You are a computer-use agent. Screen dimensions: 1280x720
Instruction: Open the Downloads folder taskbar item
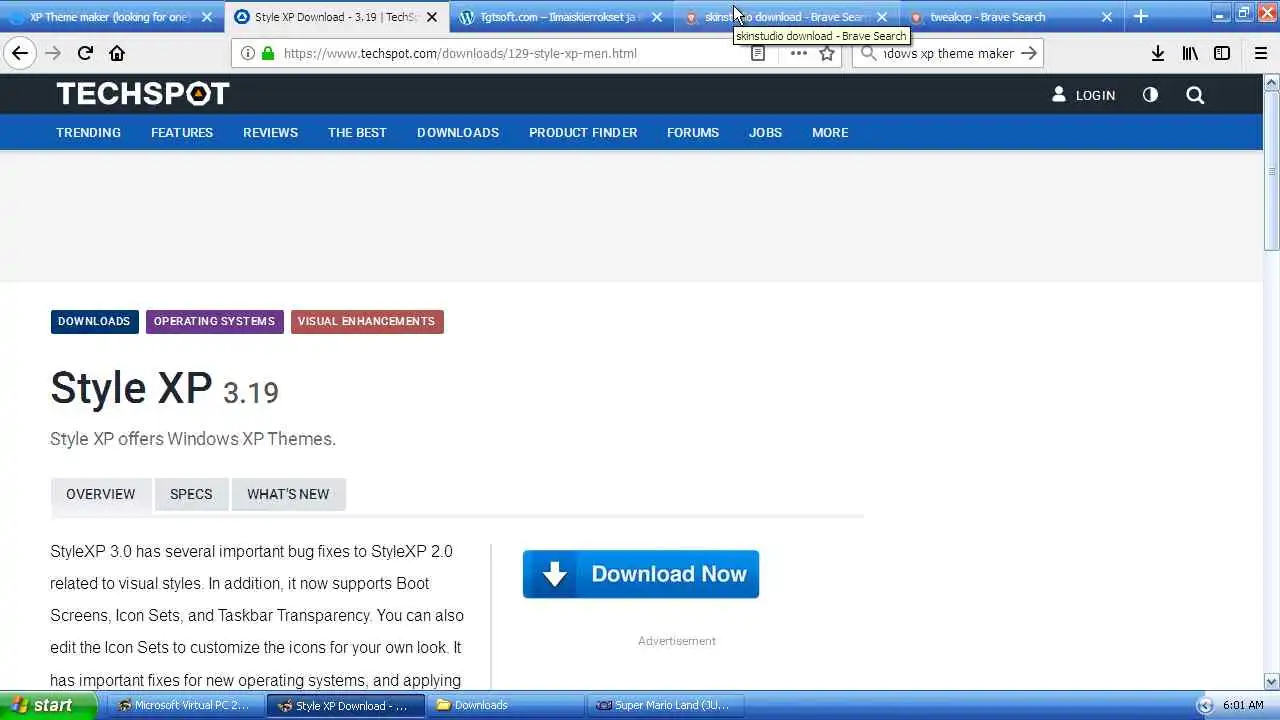(x=505, y=705)
